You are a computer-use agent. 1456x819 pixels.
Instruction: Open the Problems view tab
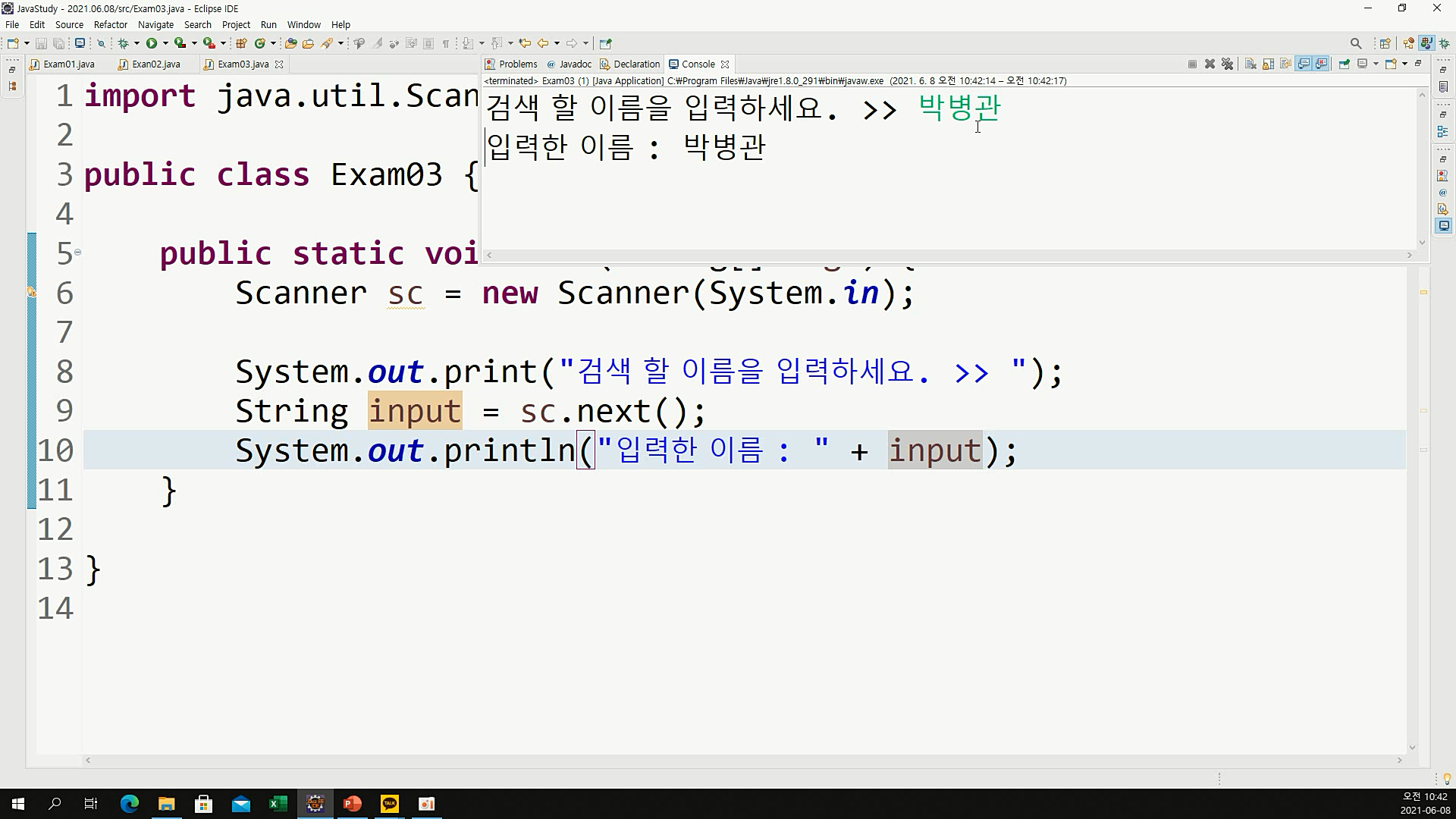click(x=517, y=64)
